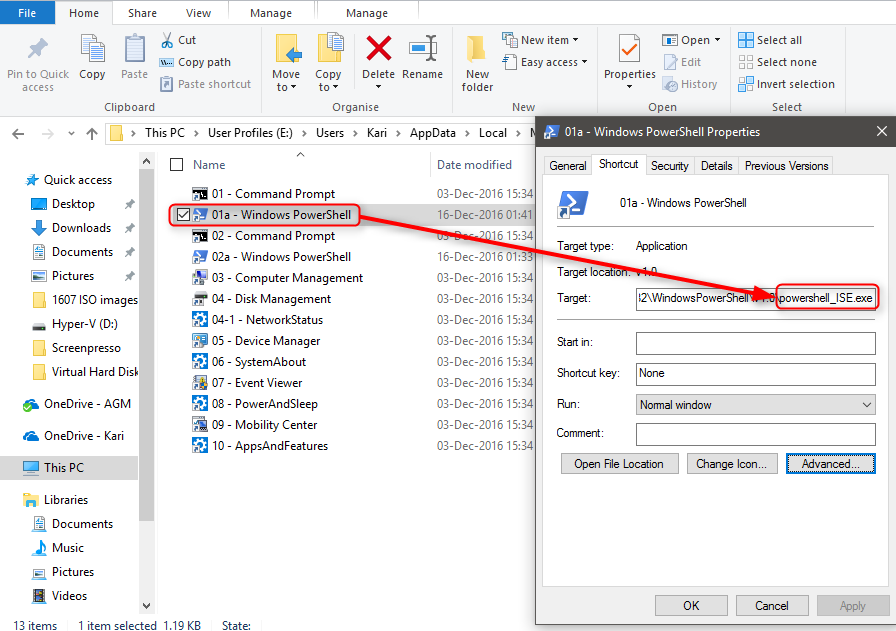
Task: Open the File menu tab
Action: click(27, 13)
